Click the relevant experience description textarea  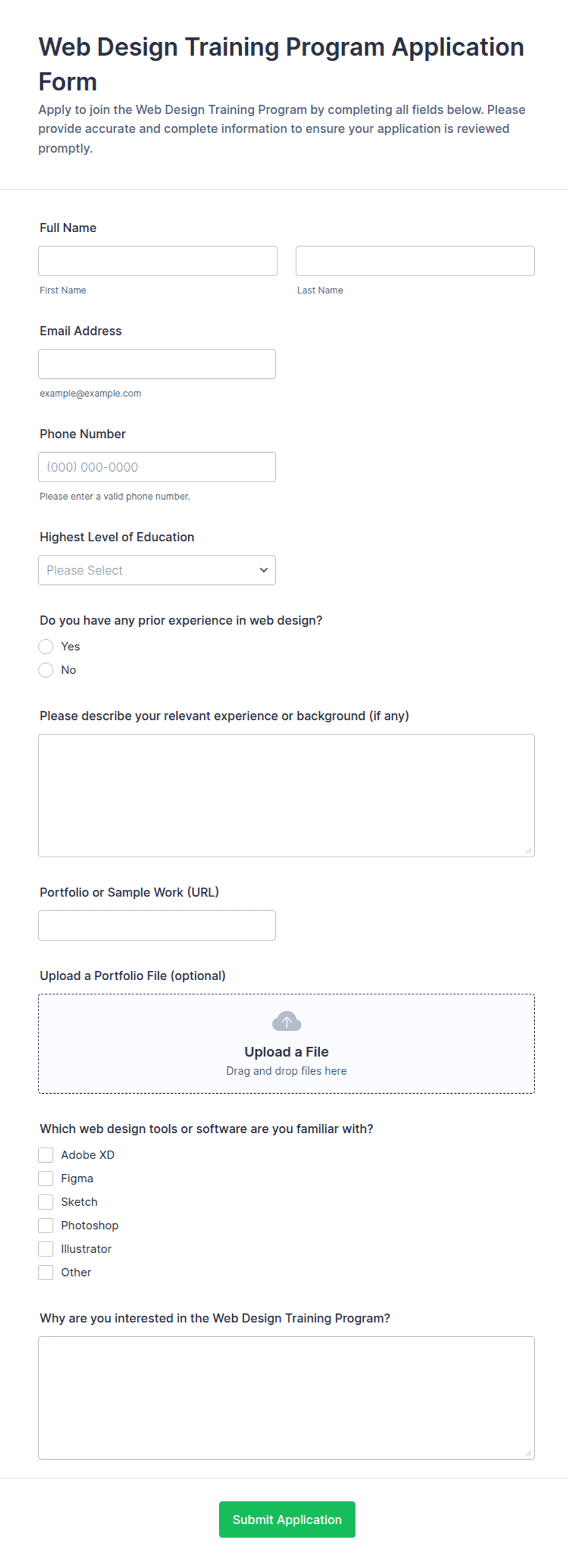tap(286, 796)
